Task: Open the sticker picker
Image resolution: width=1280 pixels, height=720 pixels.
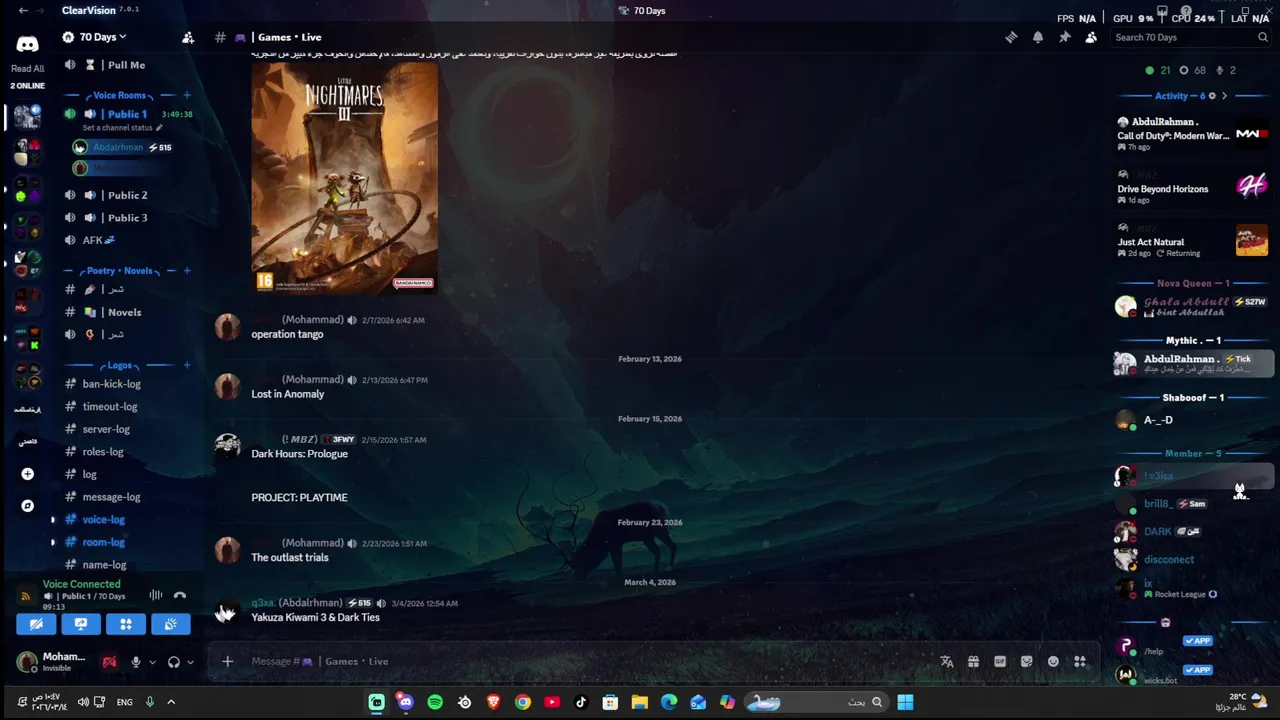Action: tap(1026, 661)
